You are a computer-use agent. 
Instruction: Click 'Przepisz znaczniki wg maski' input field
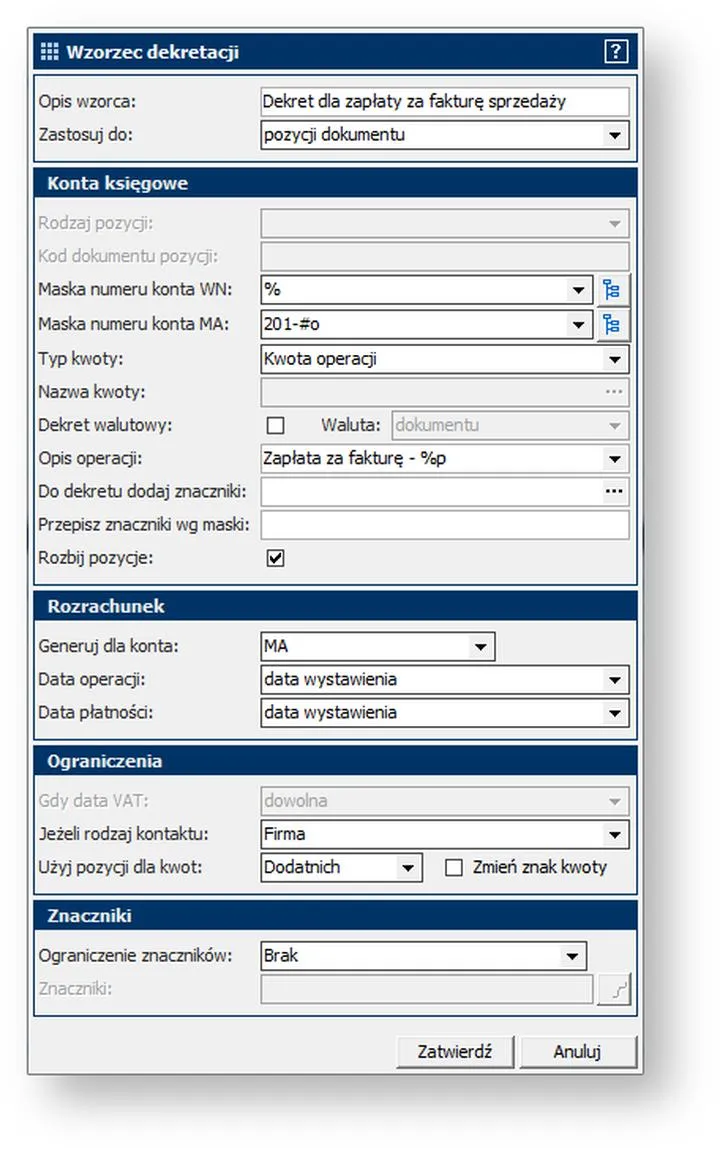[x=444, y=525]
